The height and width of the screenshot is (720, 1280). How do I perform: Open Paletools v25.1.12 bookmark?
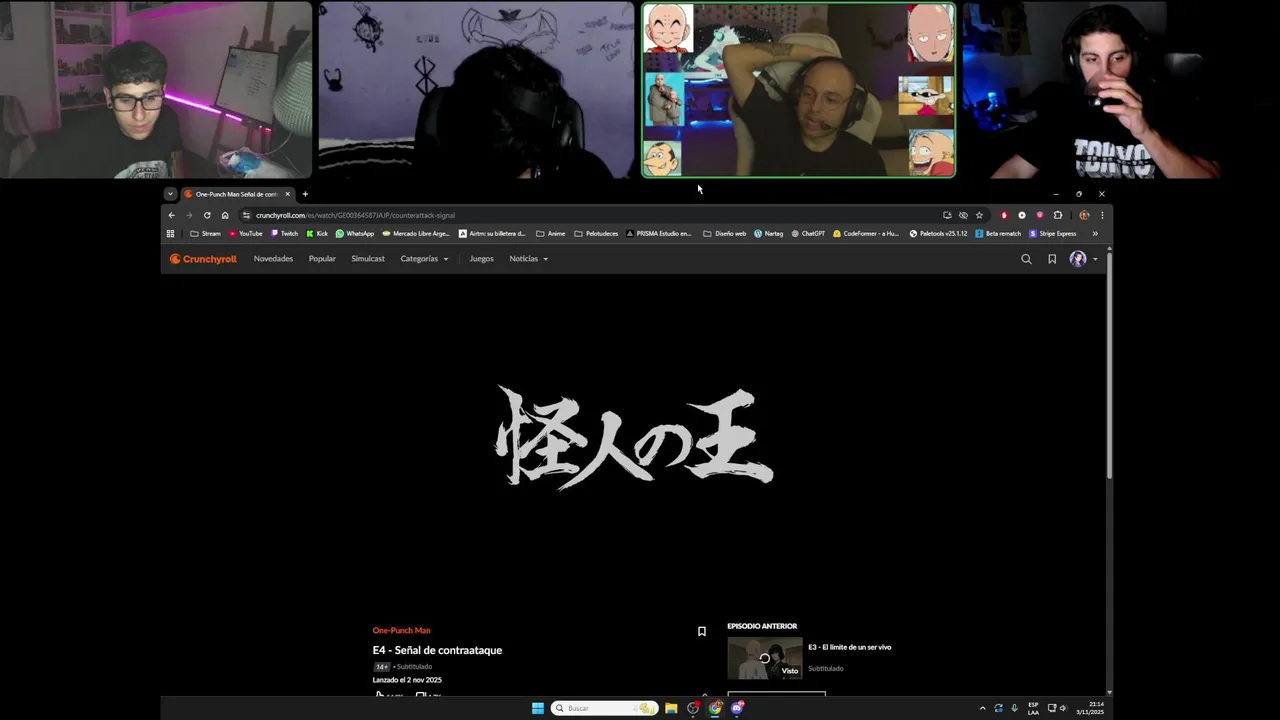pyautogui.click(x=938, y=234)
